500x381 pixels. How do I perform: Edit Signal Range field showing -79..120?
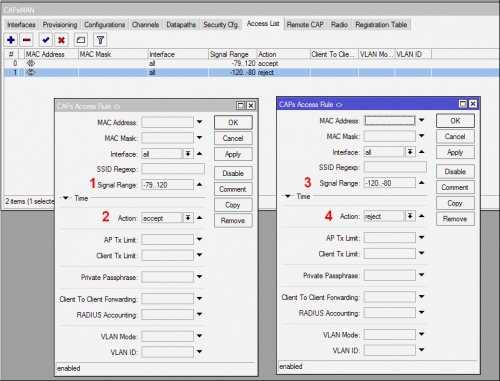pos(167,185)
